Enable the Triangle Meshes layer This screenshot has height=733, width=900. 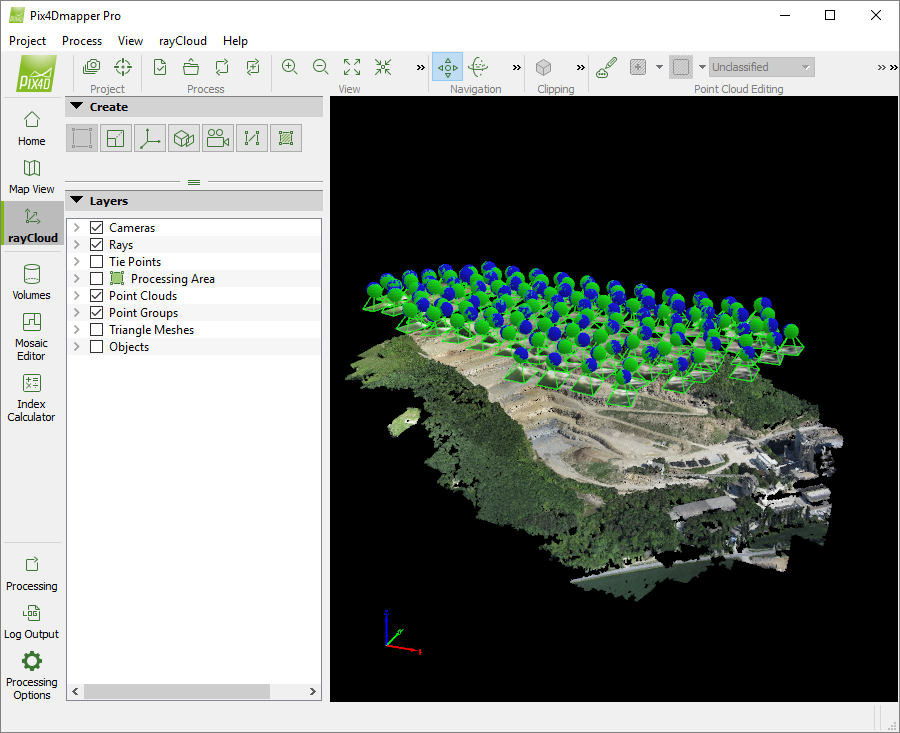95,329
